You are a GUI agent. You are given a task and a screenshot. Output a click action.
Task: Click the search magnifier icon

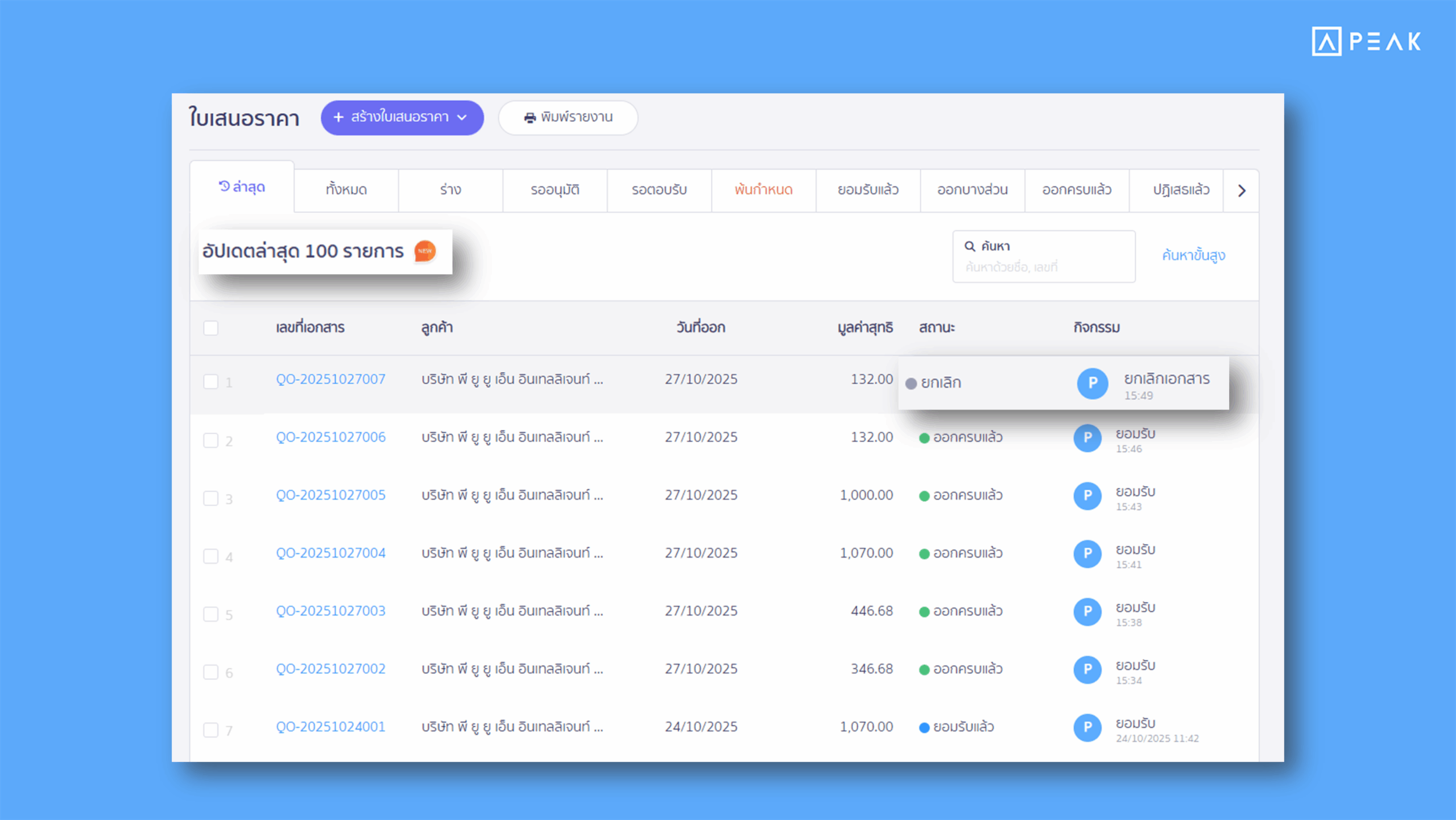coord(970,246)
